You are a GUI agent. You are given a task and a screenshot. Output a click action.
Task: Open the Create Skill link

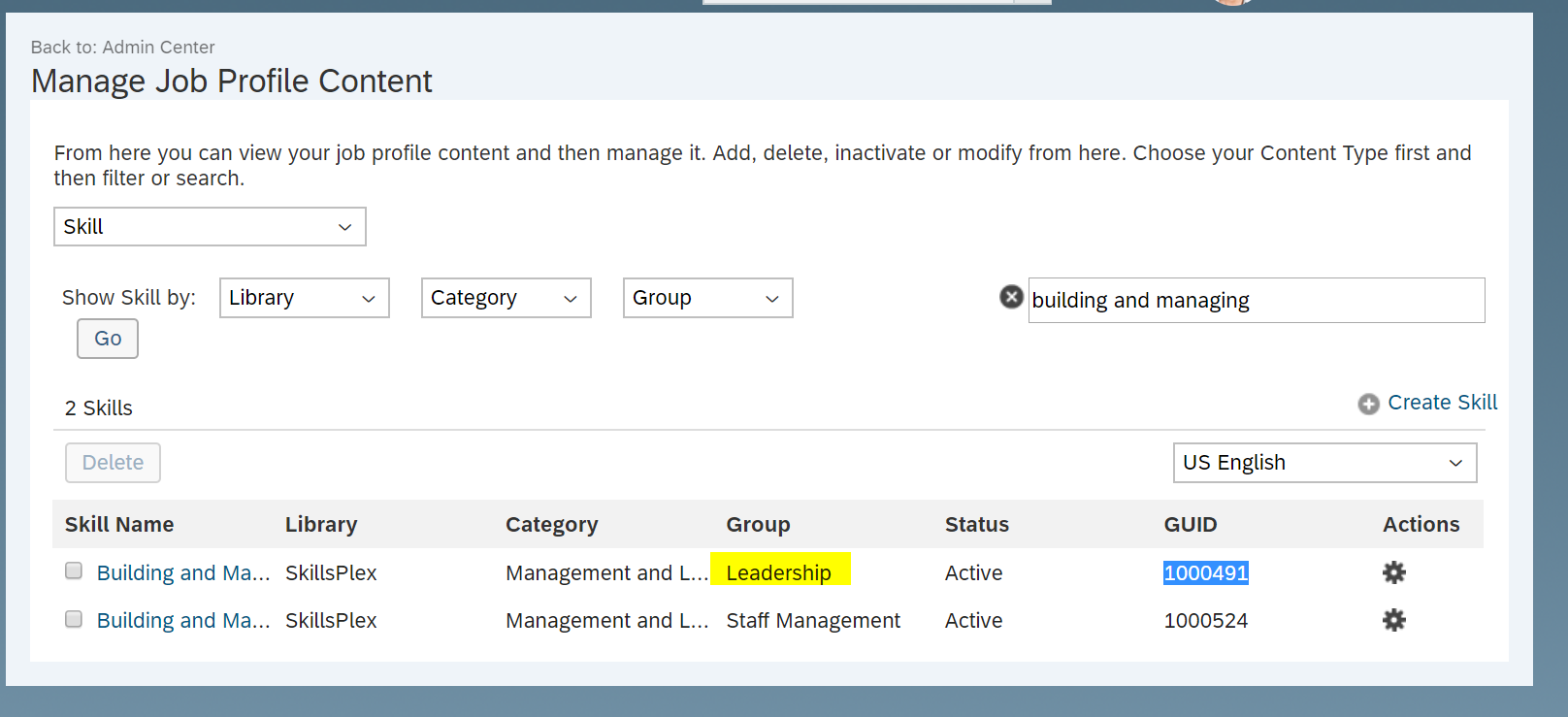pyautogui.click(x=1442, y=402)
